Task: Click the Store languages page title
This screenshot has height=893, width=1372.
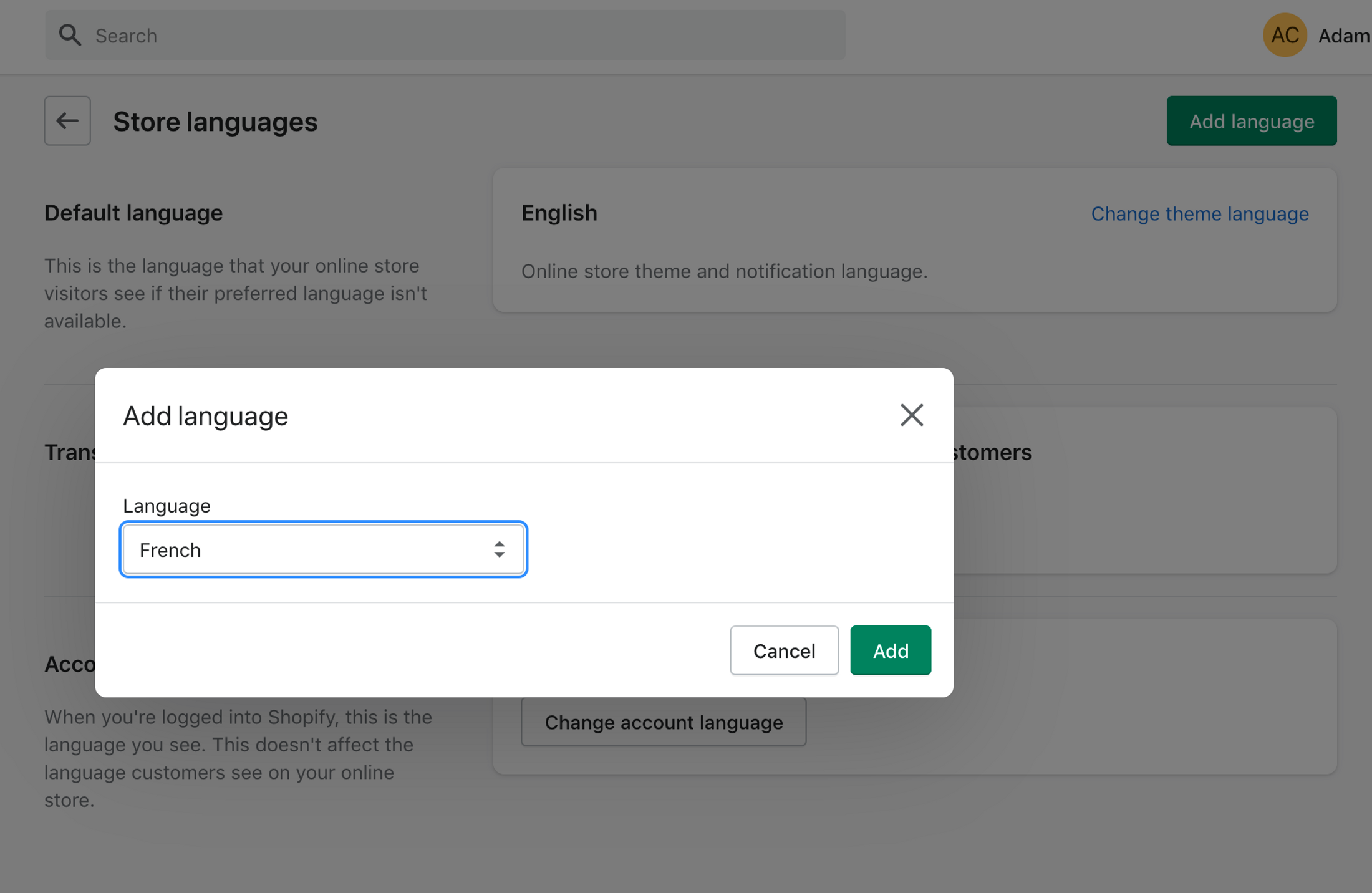Action: pos(215,122)
